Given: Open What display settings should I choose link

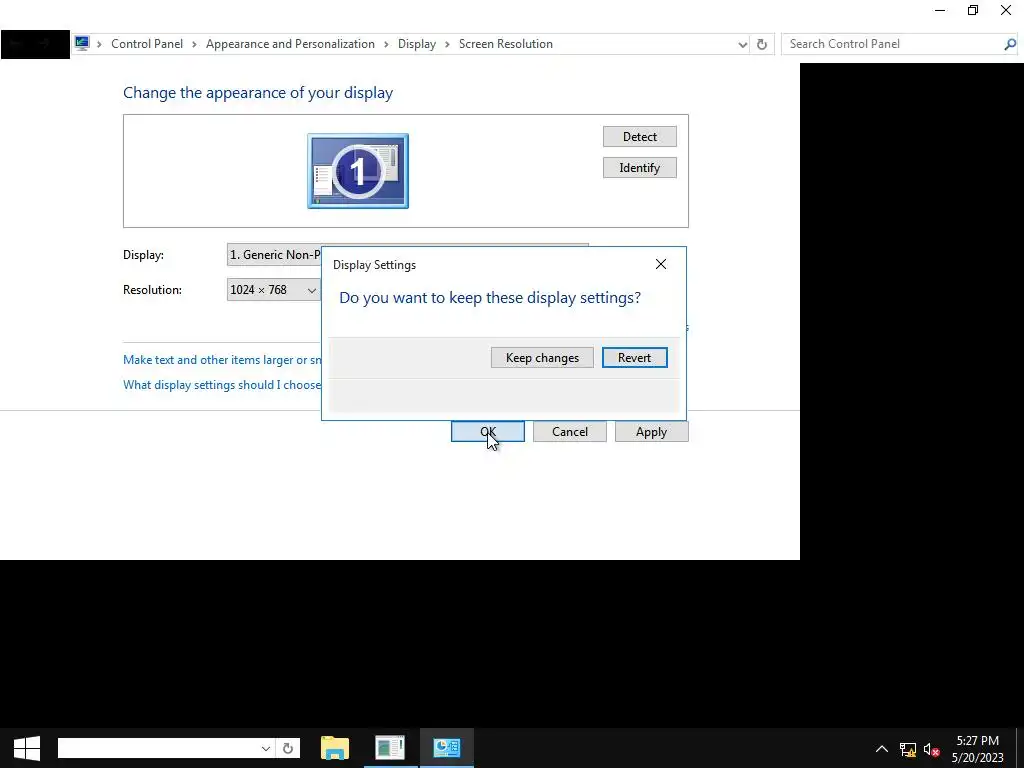Looking at the screenshot, I should click(222, 385).
